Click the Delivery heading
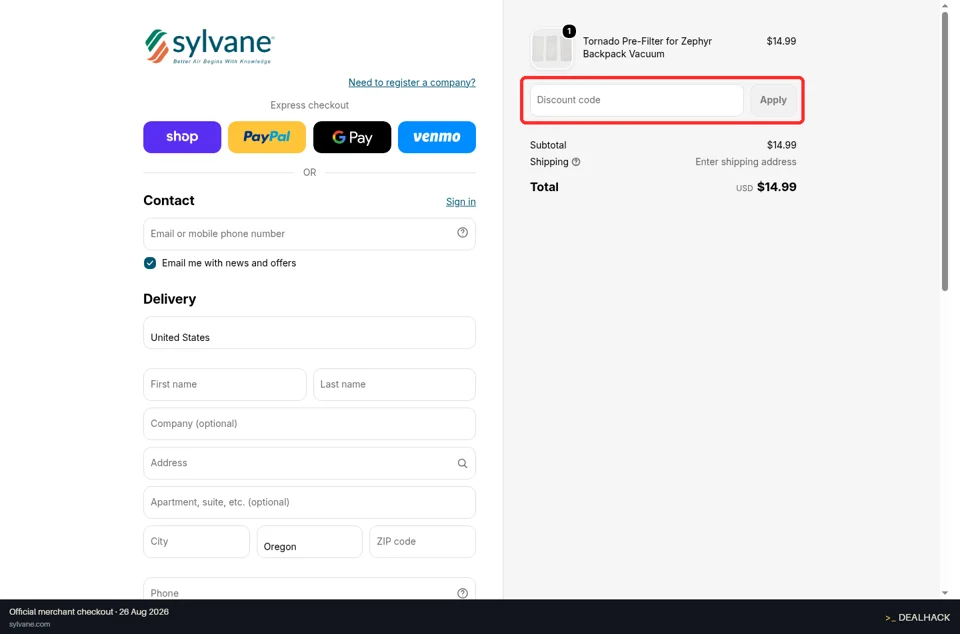This screenshot has width=960, height=634. tap(170, 299)
